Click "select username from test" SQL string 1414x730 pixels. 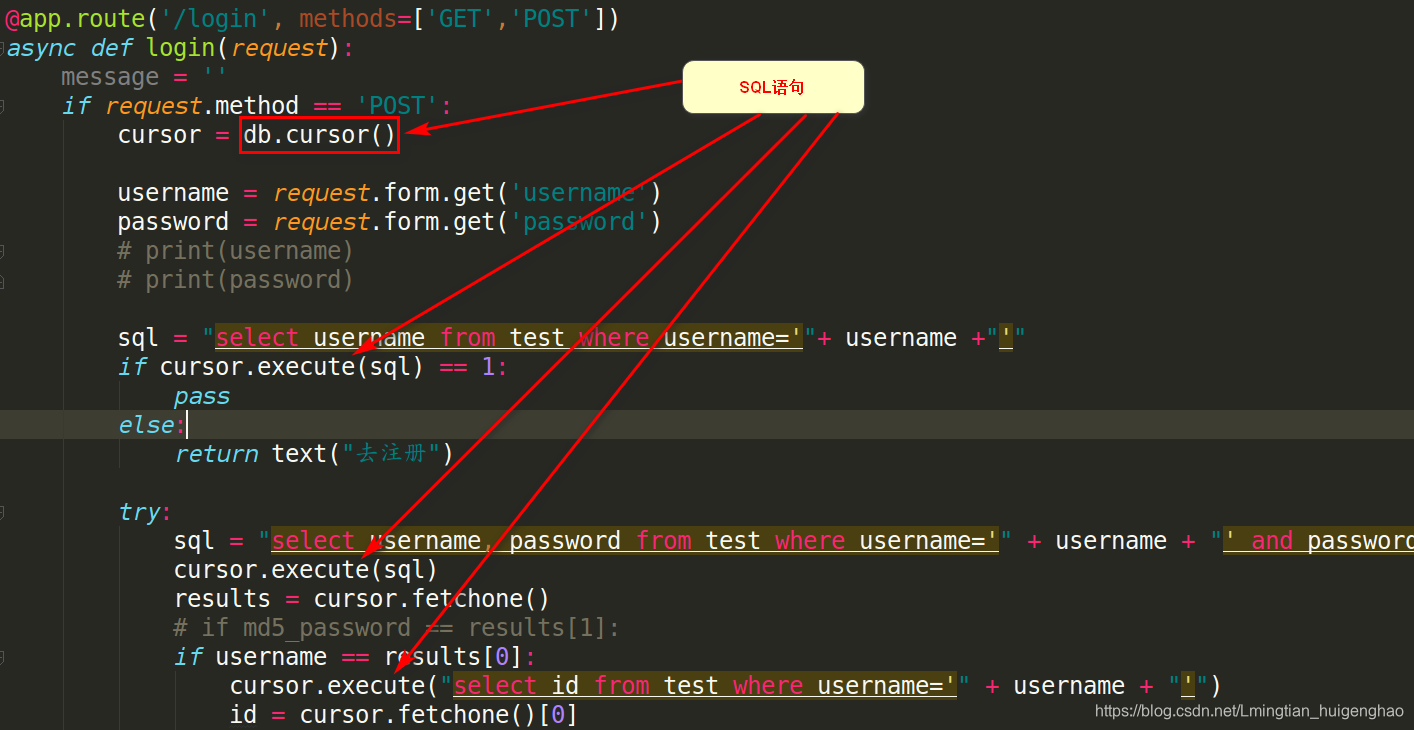pos(509,338)
